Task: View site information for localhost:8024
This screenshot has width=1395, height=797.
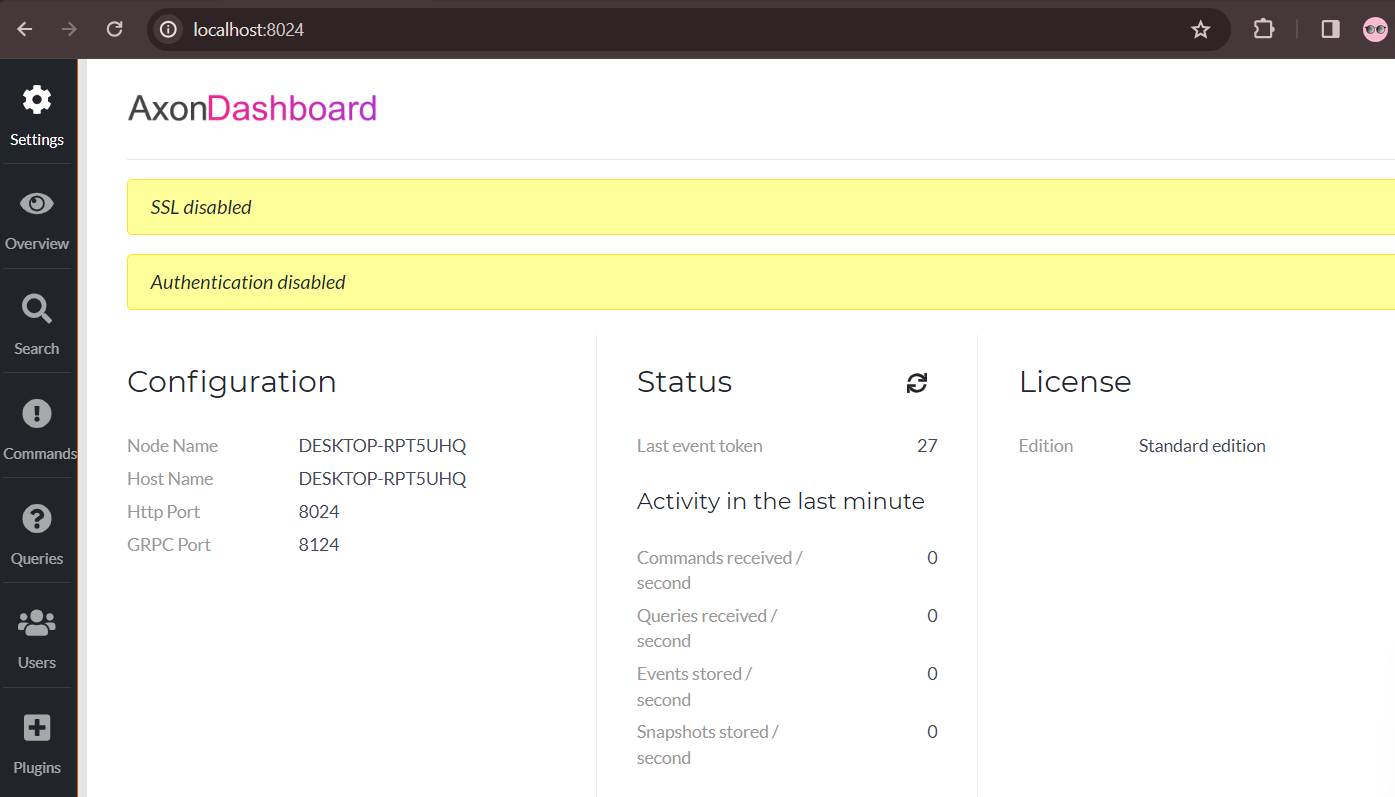Action: tap(167, 29)
